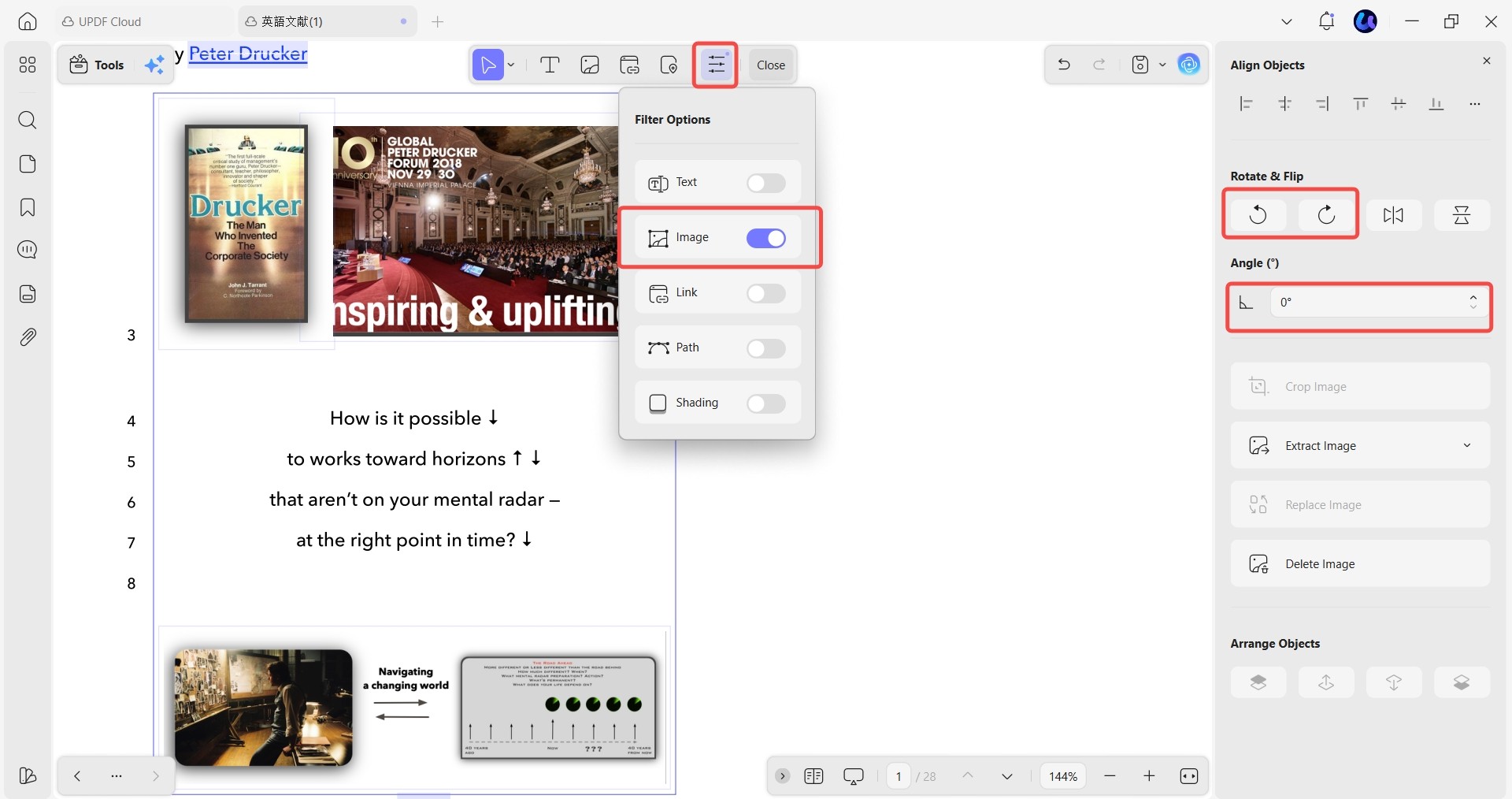
Task: Click the UPDF AI sparkle icon
Action: (154, 65)
